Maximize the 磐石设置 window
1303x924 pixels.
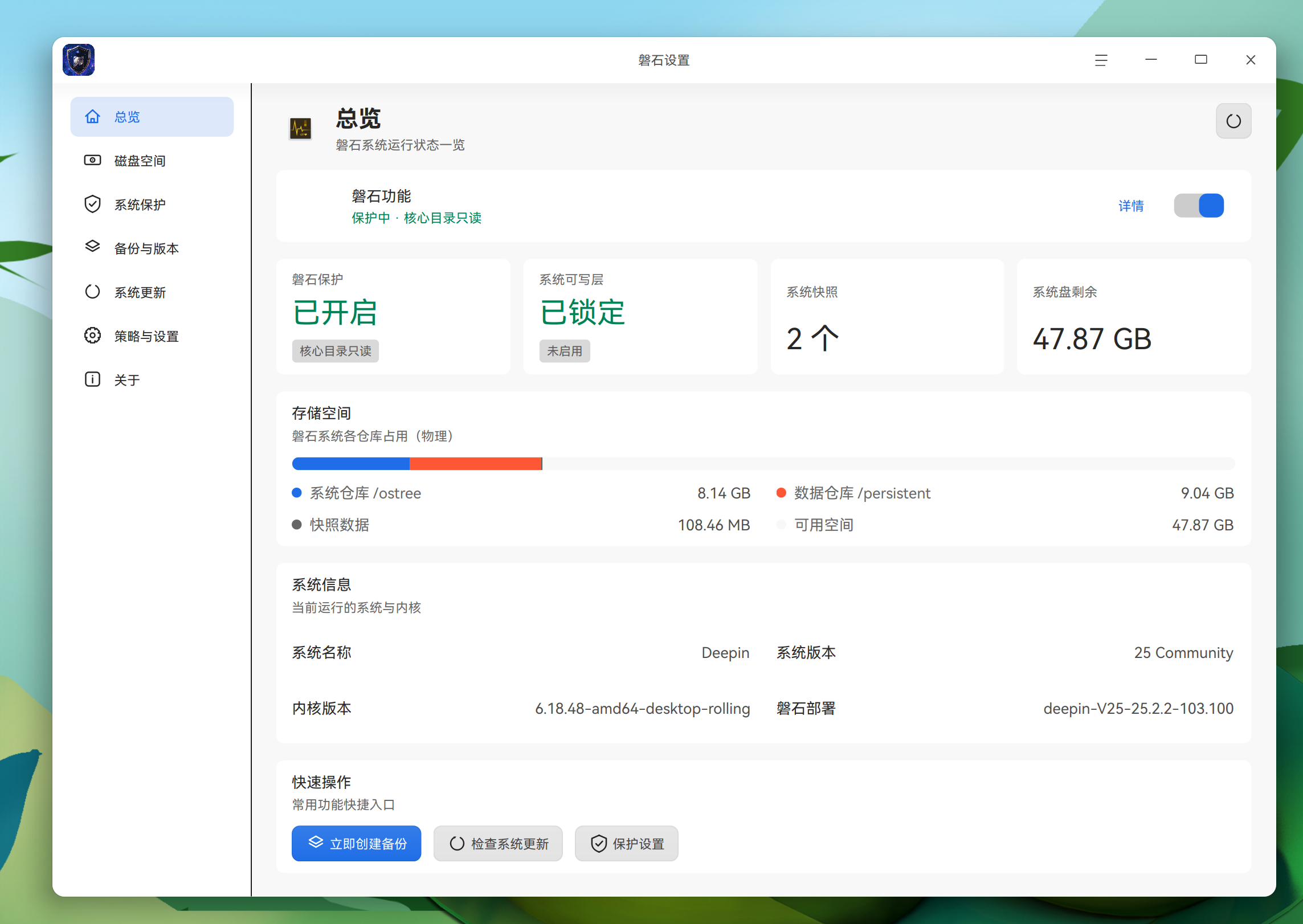(x=1200, y=60)
